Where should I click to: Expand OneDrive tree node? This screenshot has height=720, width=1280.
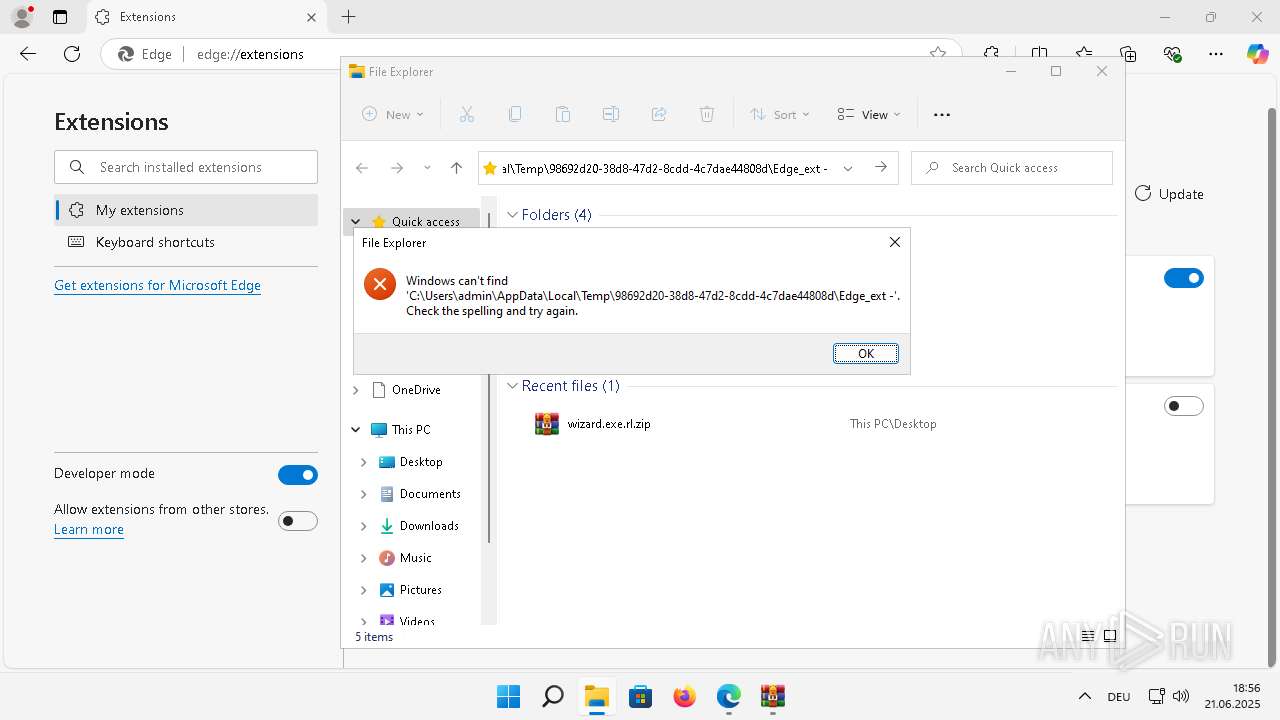[355, 390]
